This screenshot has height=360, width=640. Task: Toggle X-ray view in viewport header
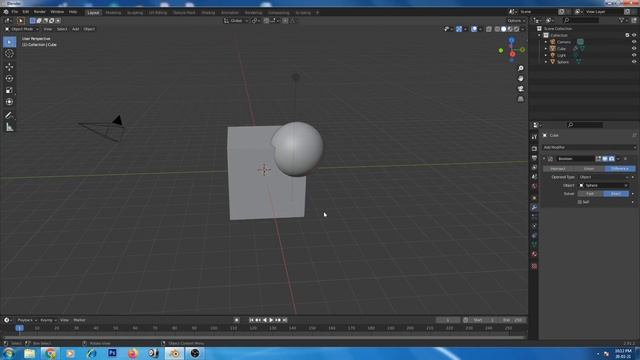coord(489,29)
